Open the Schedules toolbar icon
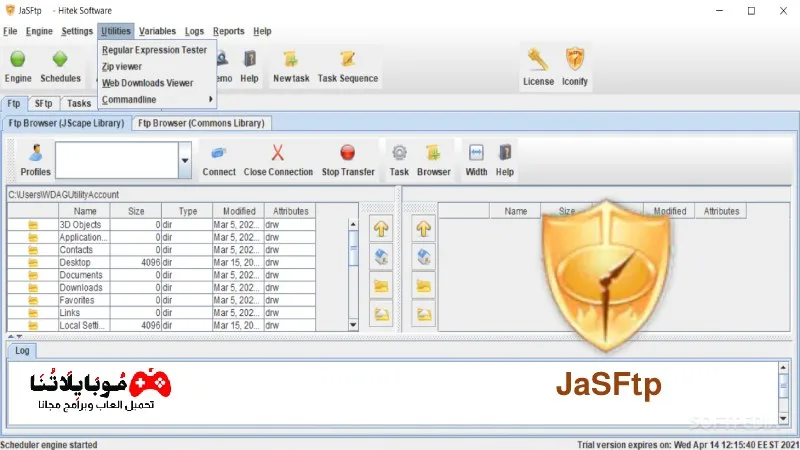Viewport: 800px width, 450px height. [x=60, y=59]
